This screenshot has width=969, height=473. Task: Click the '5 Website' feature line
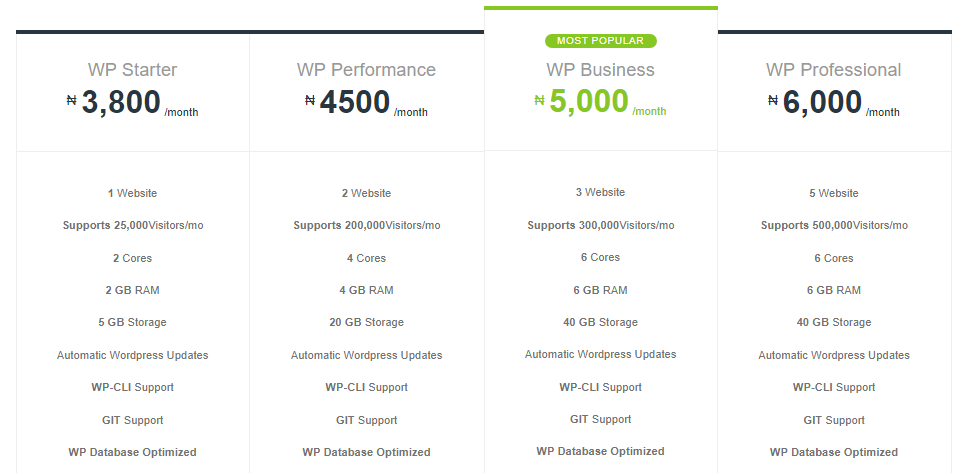[833, 193]
